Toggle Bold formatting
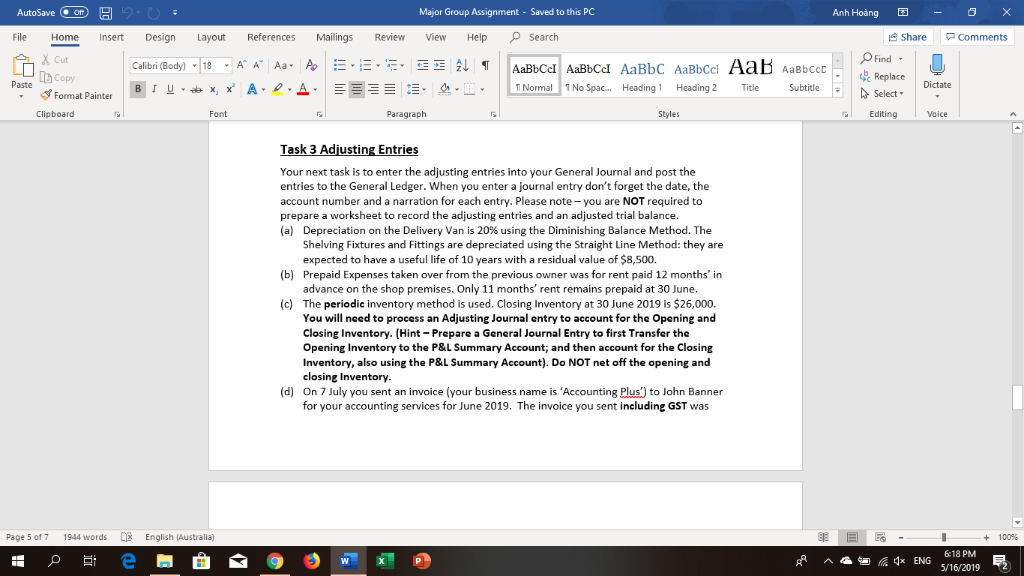The height and width of the screenshot is (576, 1024). 138,89
